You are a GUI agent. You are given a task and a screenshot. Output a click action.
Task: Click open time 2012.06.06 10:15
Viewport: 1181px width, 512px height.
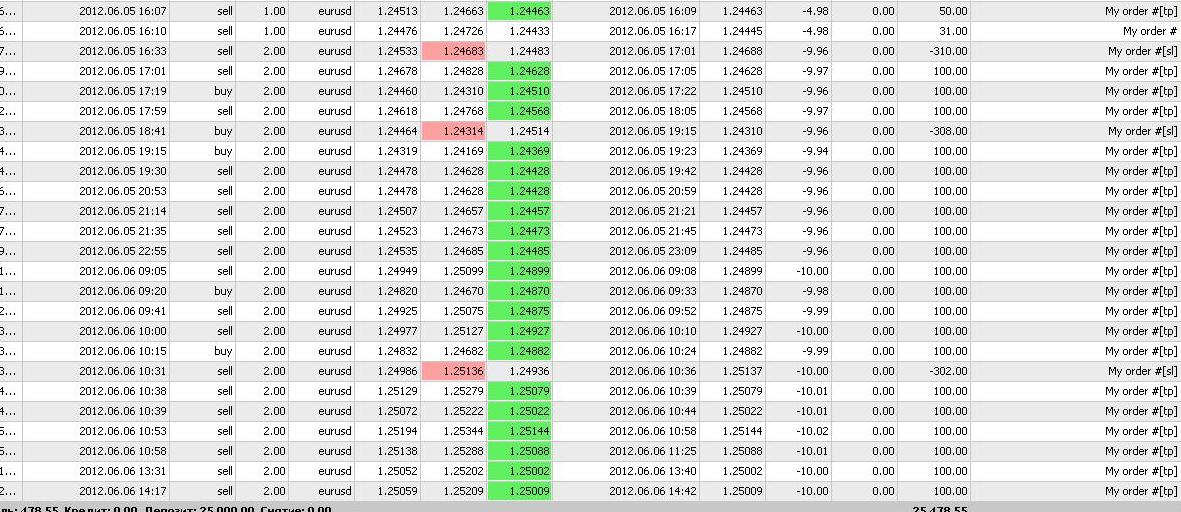(x=123, y=351)
